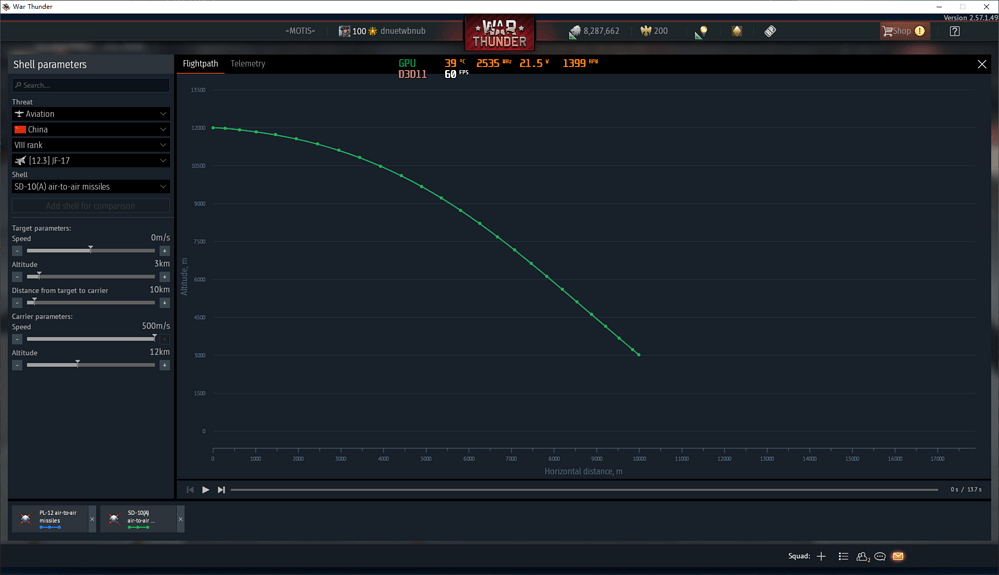Open the chat bubble icon
Screen dimensions: 999x575
click(x=880, y=556)
